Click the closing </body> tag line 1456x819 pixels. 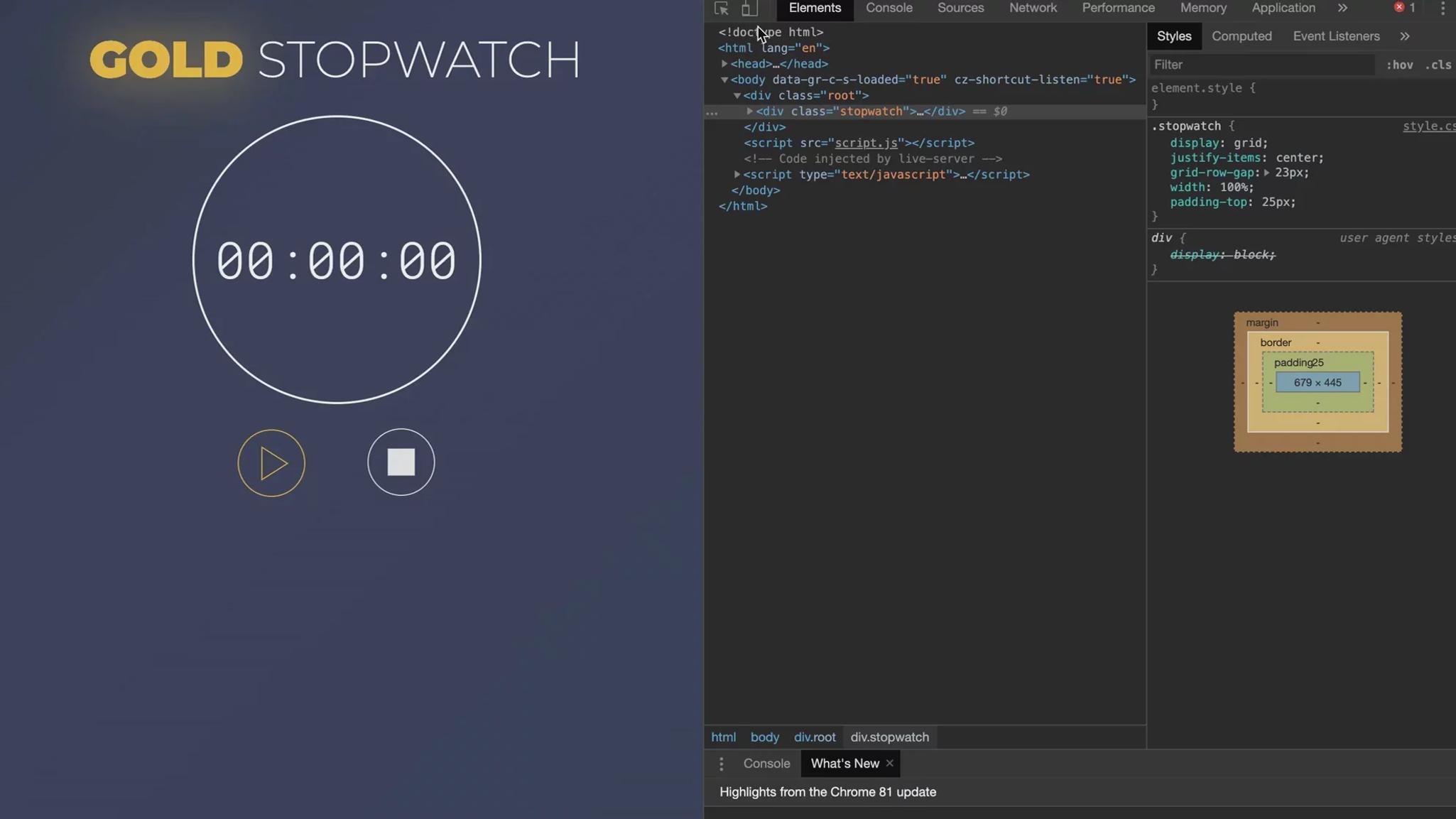[x=756, y=190]
